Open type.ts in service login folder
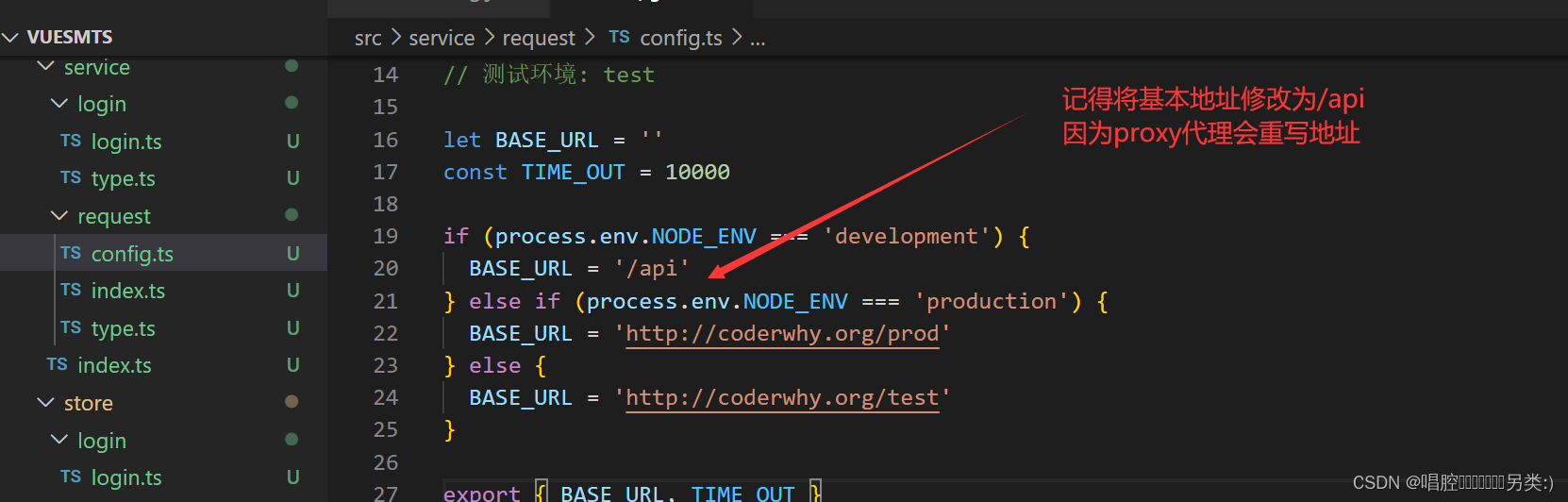This screenshot has width=1568, height=502. pos(123,178)
